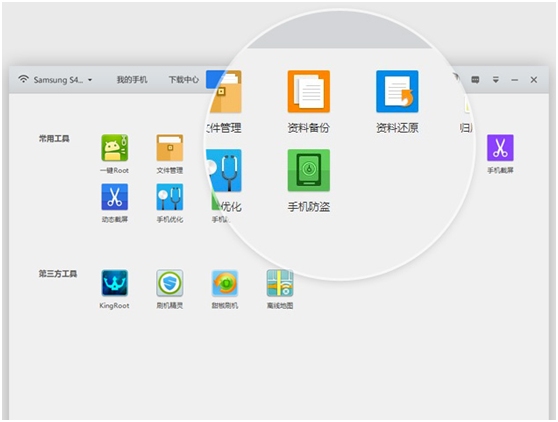
Task: Launch 动态截屏 blue scissors icon
Action: [x=115, y=197]
